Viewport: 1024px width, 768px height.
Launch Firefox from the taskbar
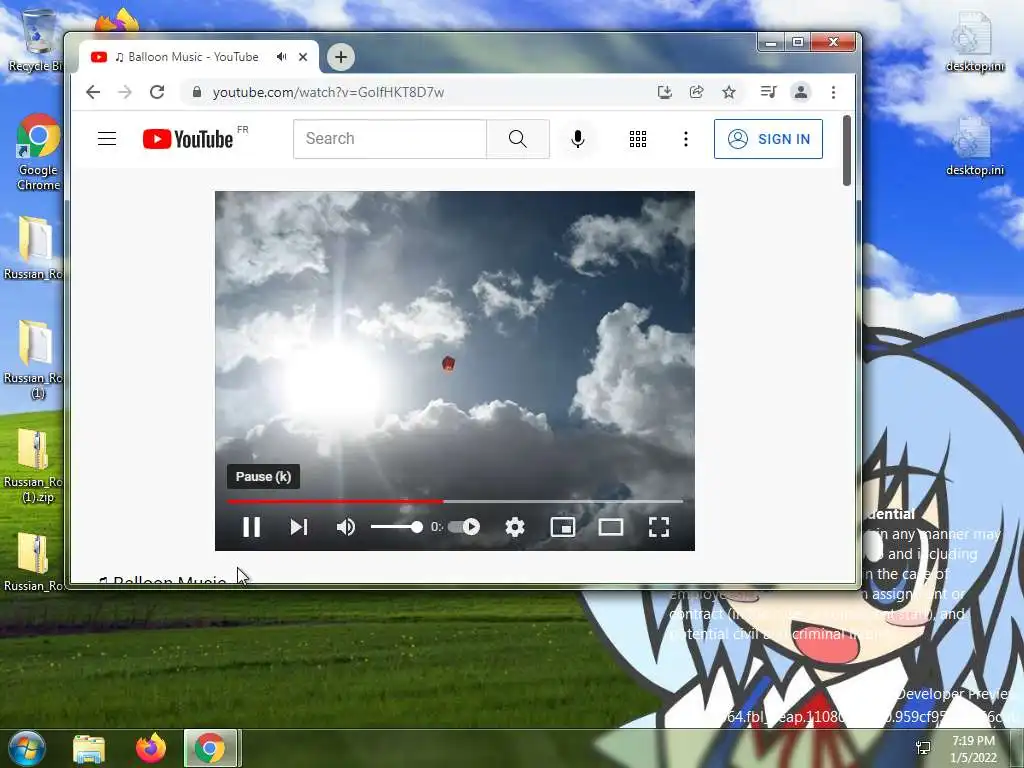(151, 748)
